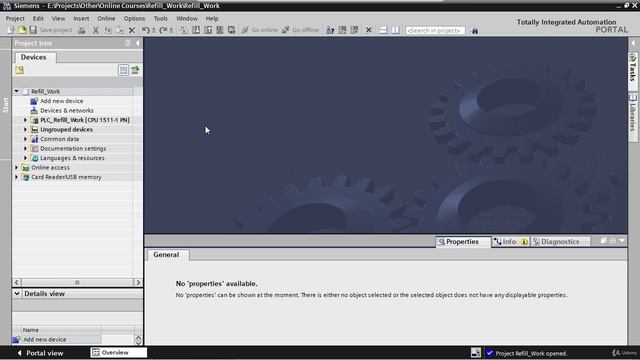640x360 pixels.
Task: Open the Undo history dropdown arrow
Action: coord(154,30)
